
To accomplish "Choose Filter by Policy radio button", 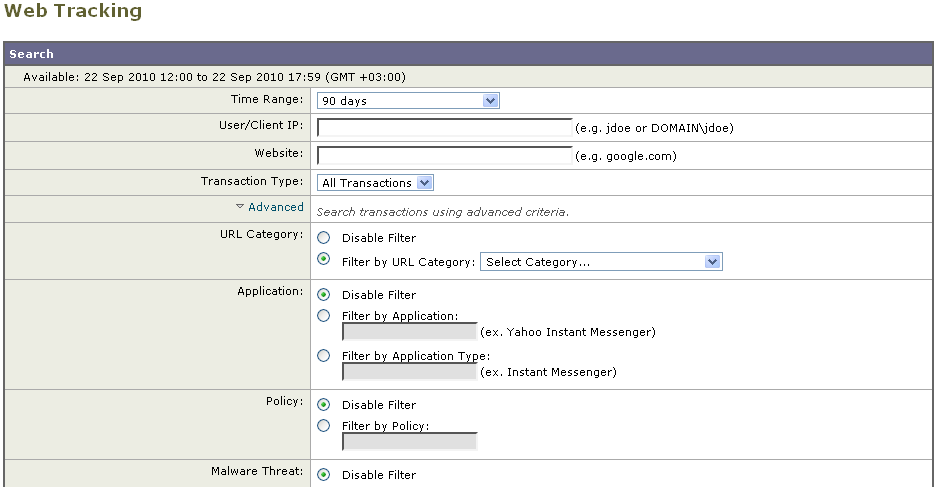I will coord(324,425).
